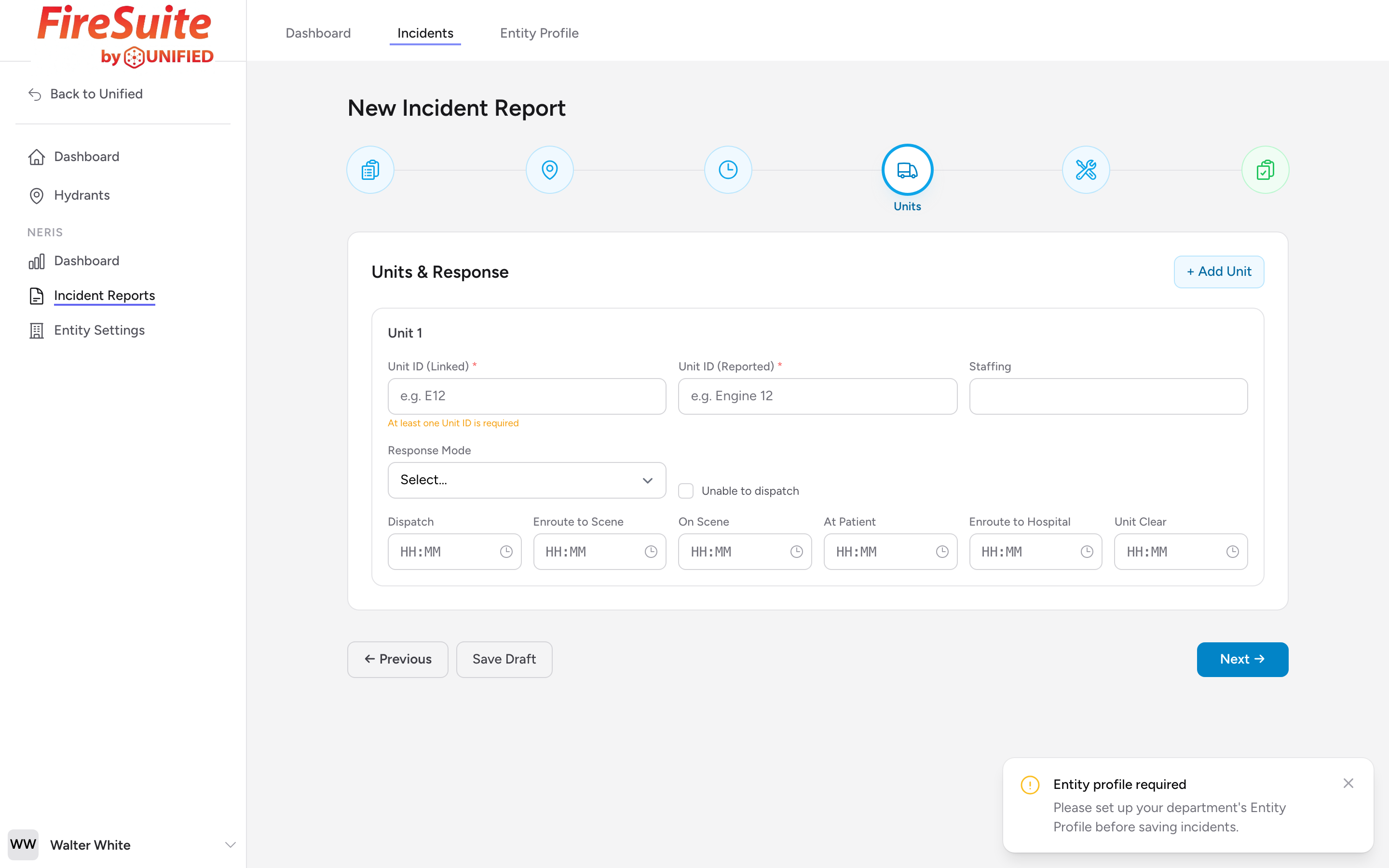
Task: Click the Walter White user name
Action: click(90, 845)
